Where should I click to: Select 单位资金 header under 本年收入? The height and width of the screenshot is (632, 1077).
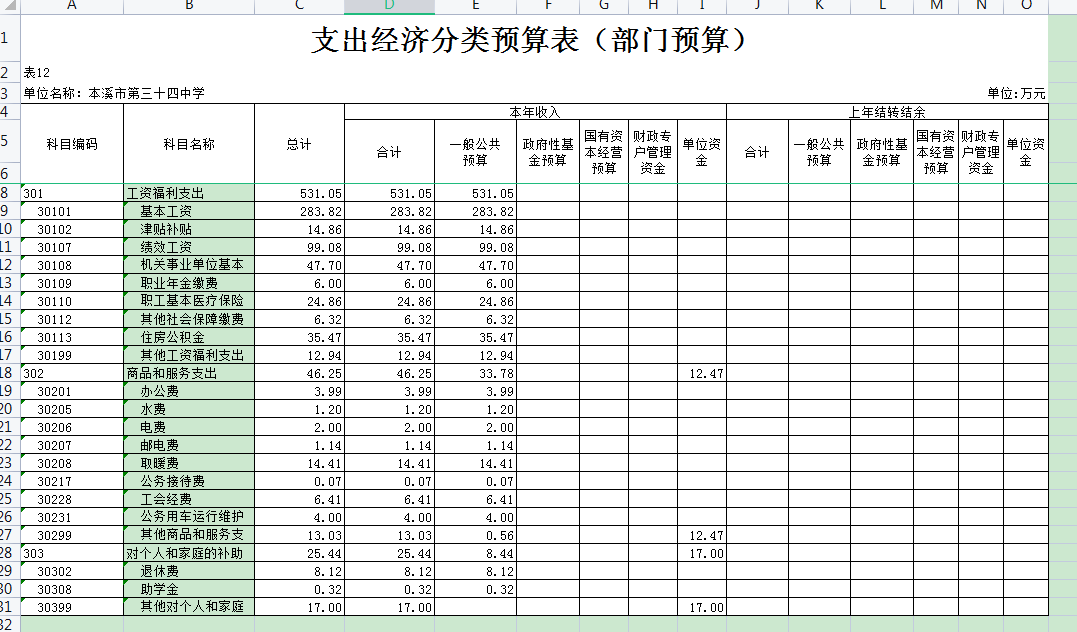(702, 152)
